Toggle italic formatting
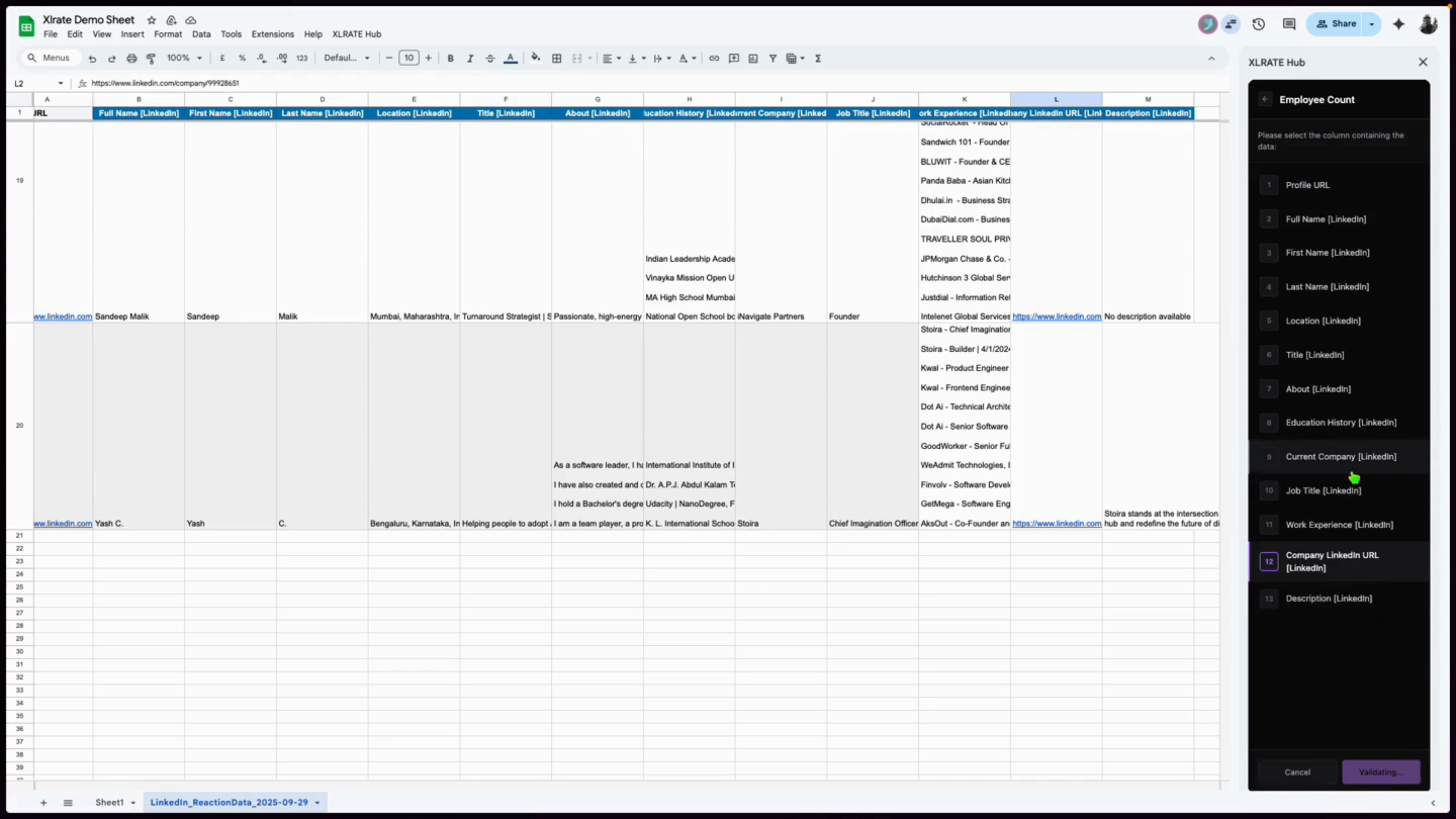Viewport: 1456px width, 819px height. [470, 58]
